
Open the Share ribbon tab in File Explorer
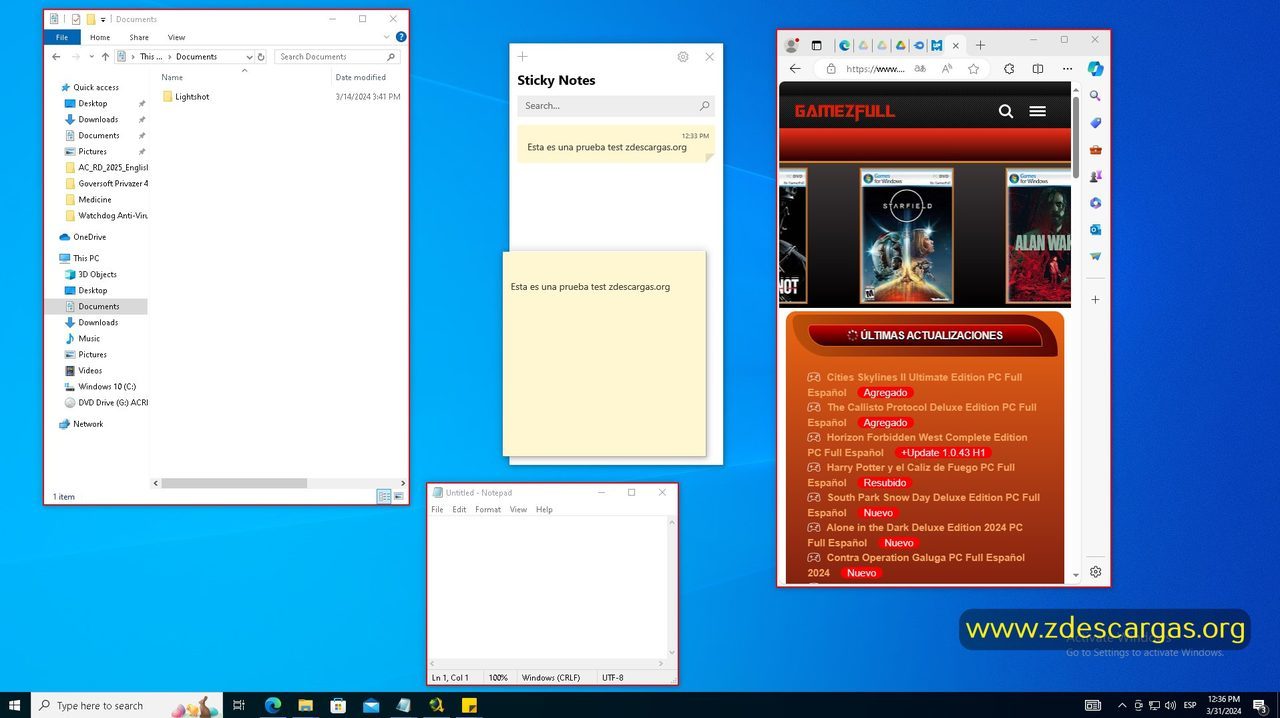click(x=139, y=37)
